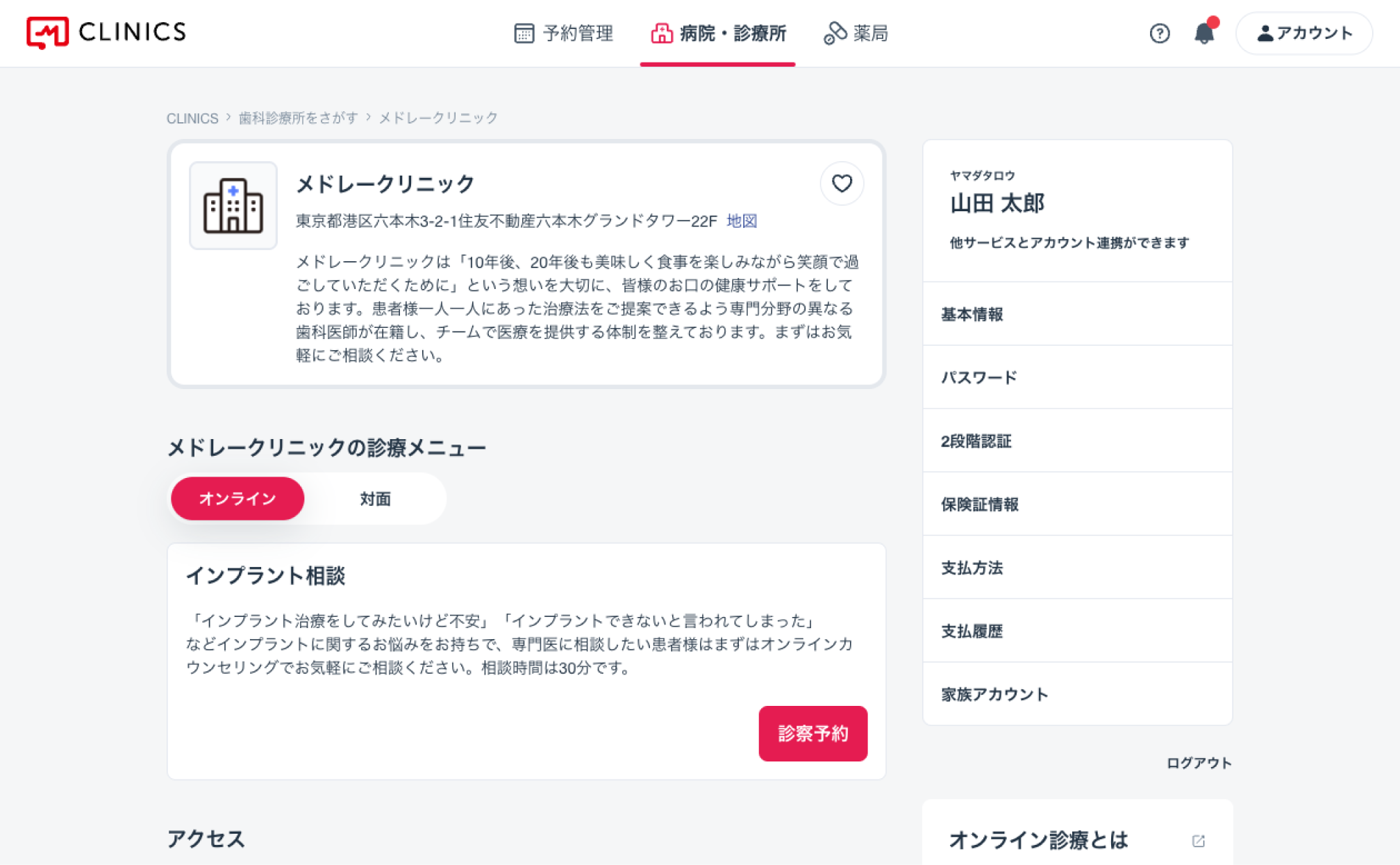The width and height of the screenshot is (1400, 865).
Task: Click メドレークリニック breadcrumb item
Action: coord(438,118)
